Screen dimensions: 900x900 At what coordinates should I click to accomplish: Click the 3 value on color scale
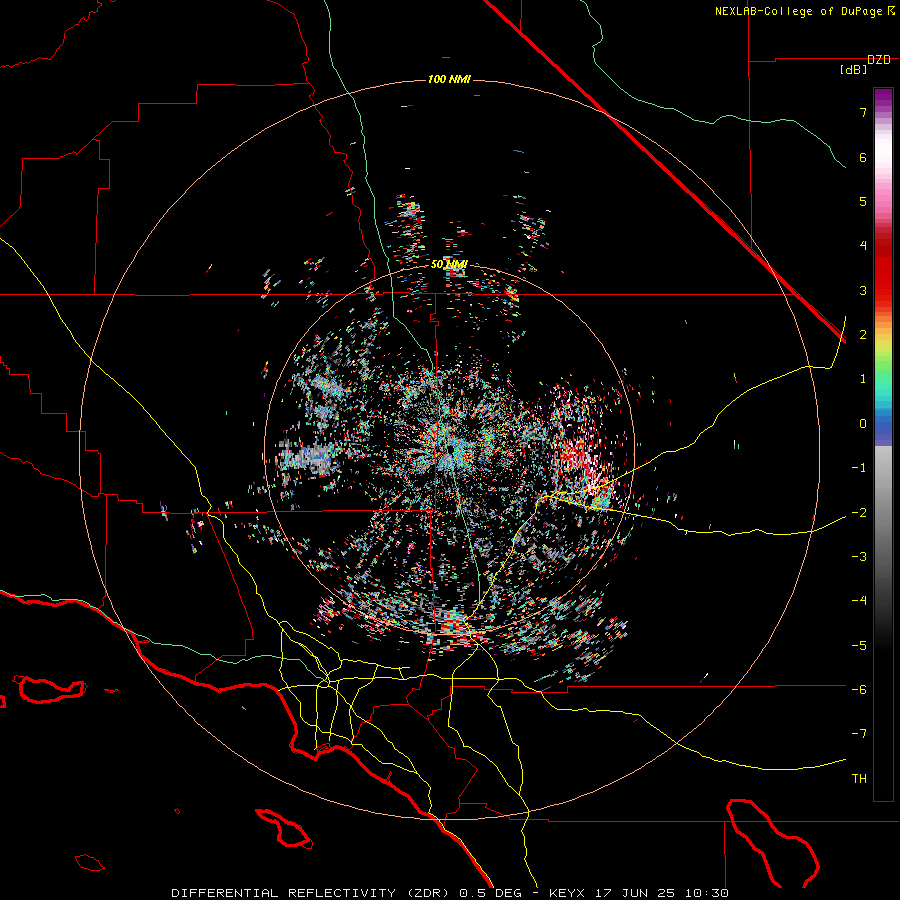click(x=863, y=290)
